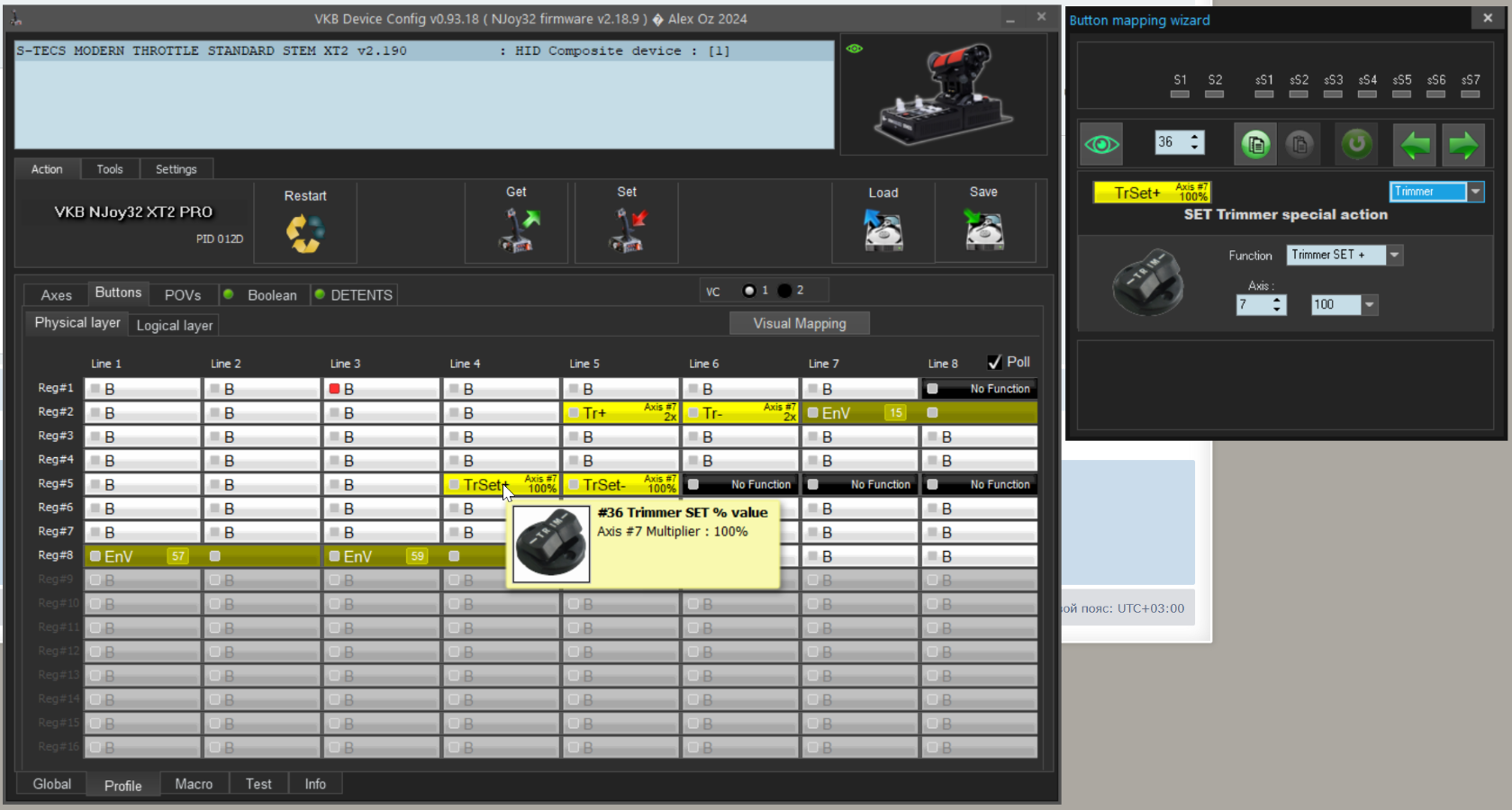Image resolution: width=1512 pixels, height=810 pixels.
Task: Toggle the sS7 subshift indicator in wizard
Action: [1471, 94]
